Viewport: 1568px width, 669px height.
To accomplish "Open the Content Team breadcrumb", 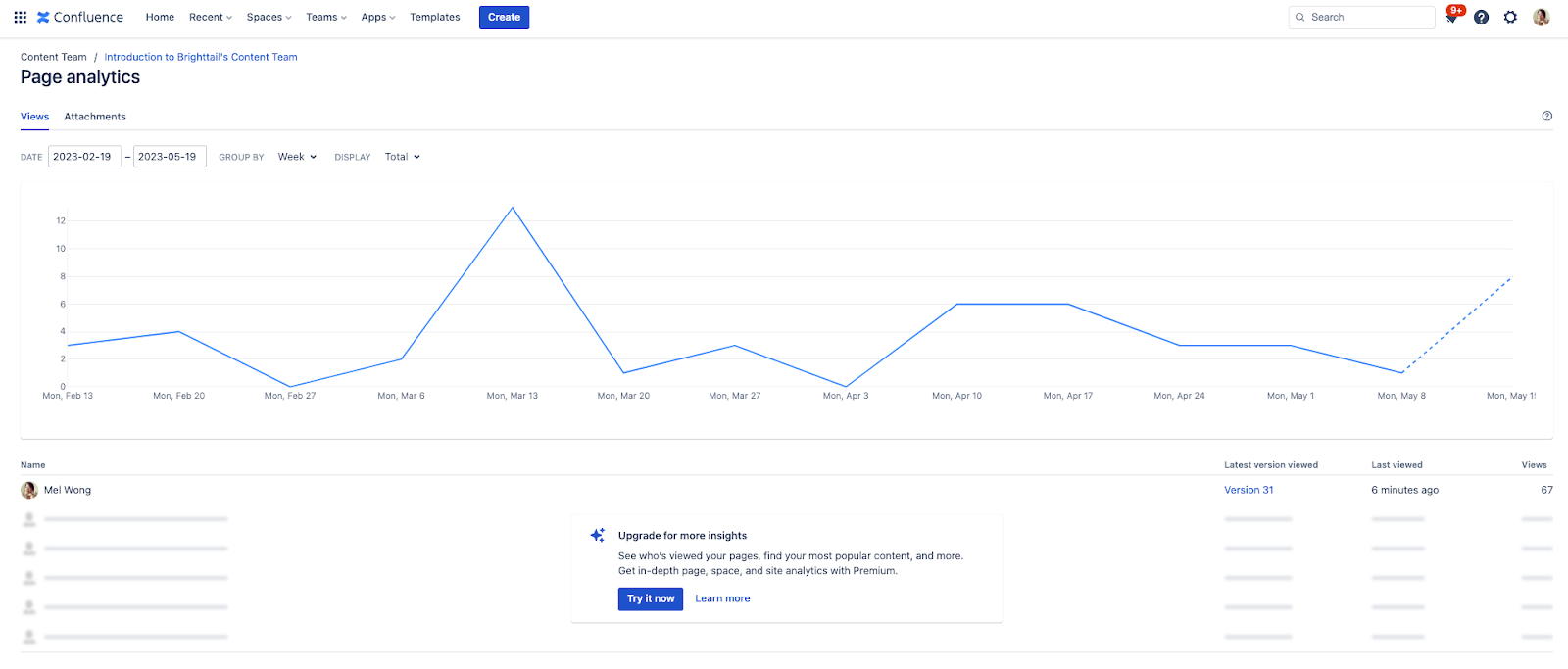I will [54, 57].
